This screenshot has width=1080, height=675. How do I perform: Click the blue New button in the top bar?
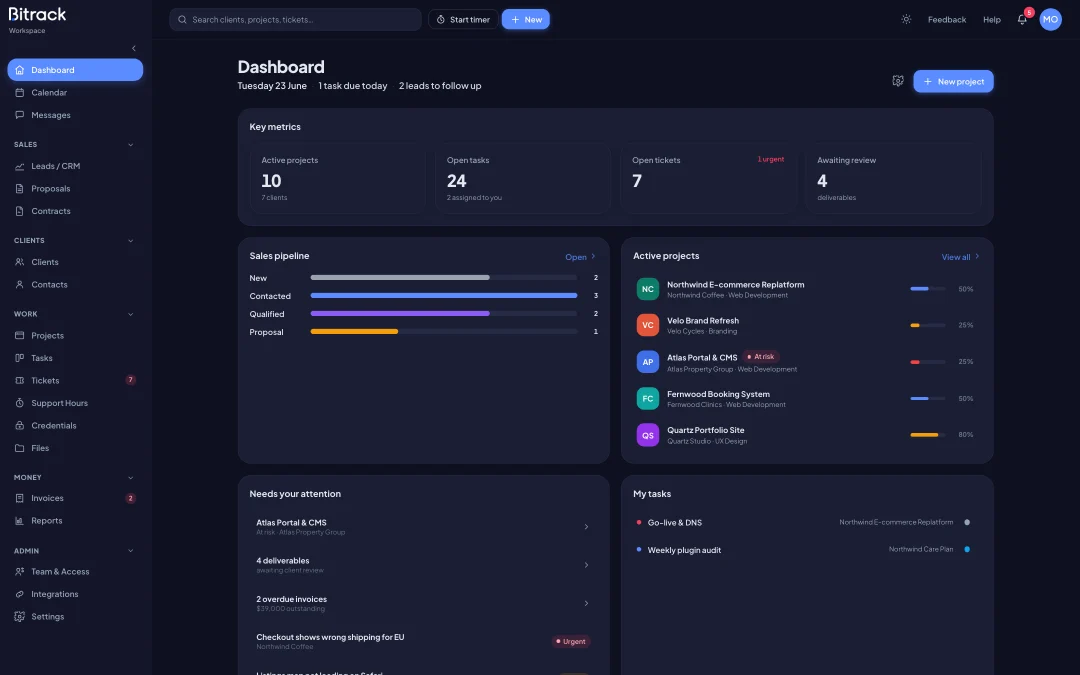tap(526, 19)
